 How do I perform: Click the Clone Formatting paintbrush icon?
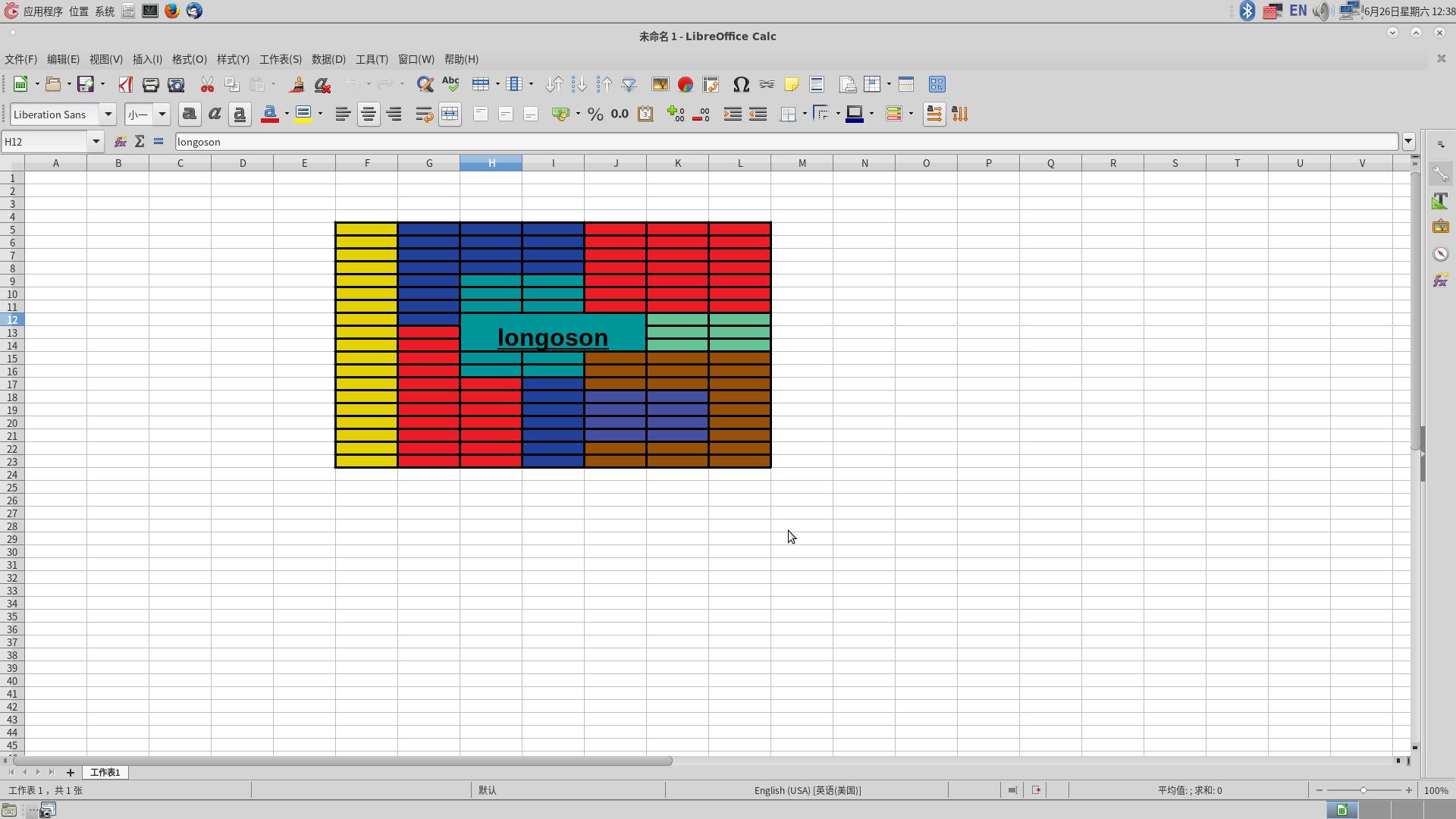(x=297, y=84)
